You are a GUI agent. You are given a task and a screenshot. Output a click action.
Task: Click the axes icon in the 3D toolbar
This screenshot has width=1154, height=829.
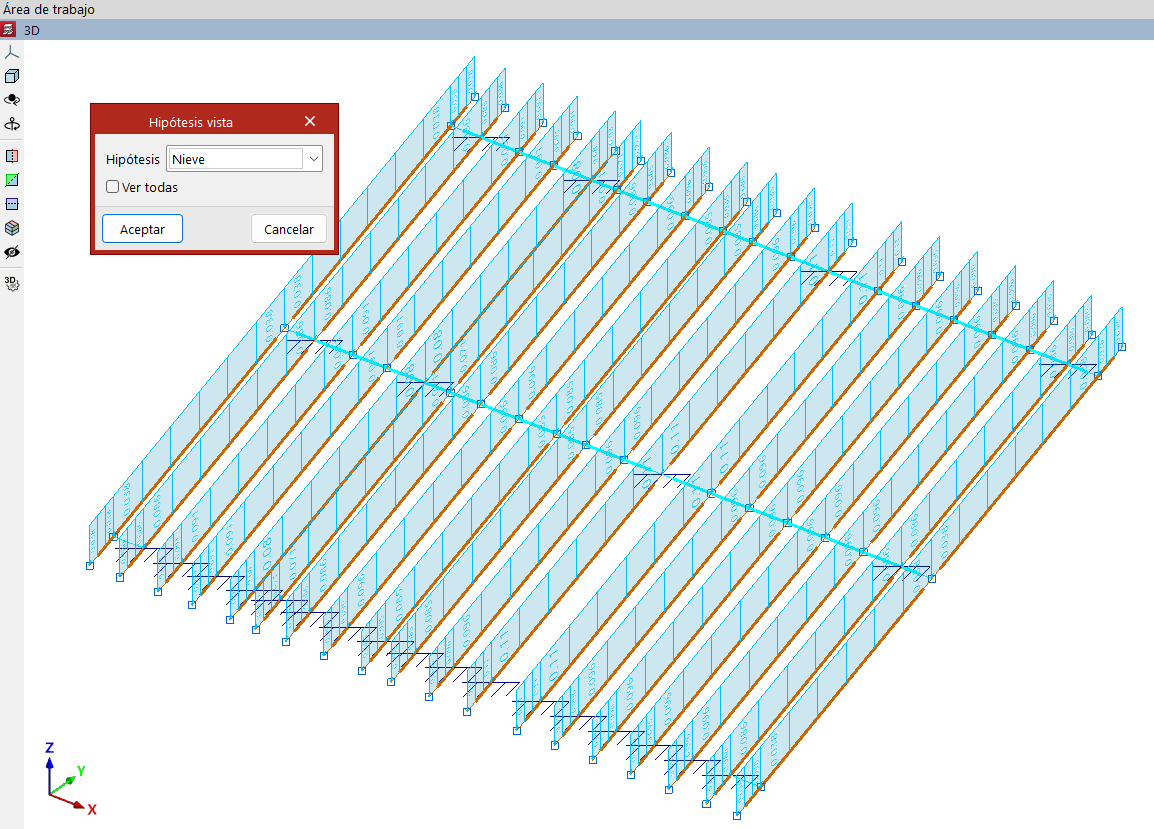tap(12, 53)
